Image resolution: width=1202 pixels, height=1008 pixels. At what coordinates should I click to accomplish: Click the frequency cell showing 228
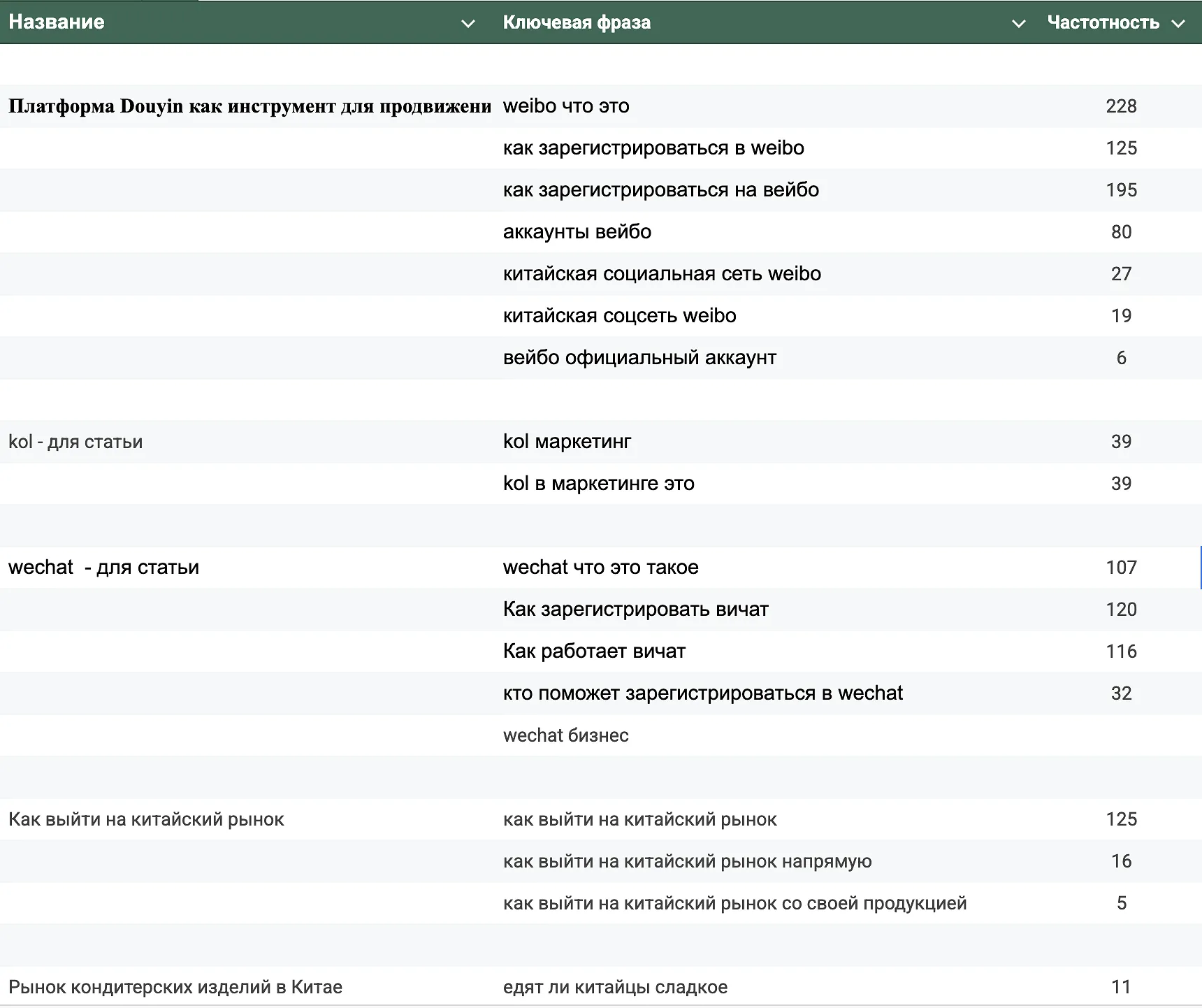coord(1121,106)
